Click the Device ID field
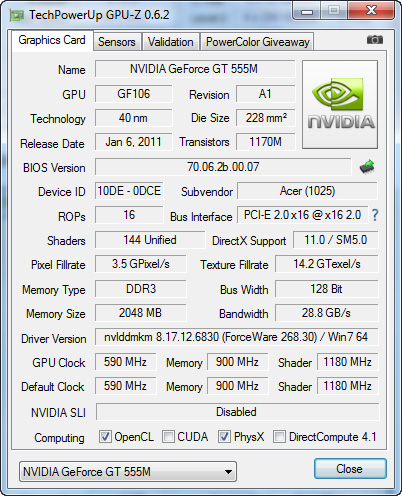The height and width of the screenshot is (496, 402). point(129,191)
